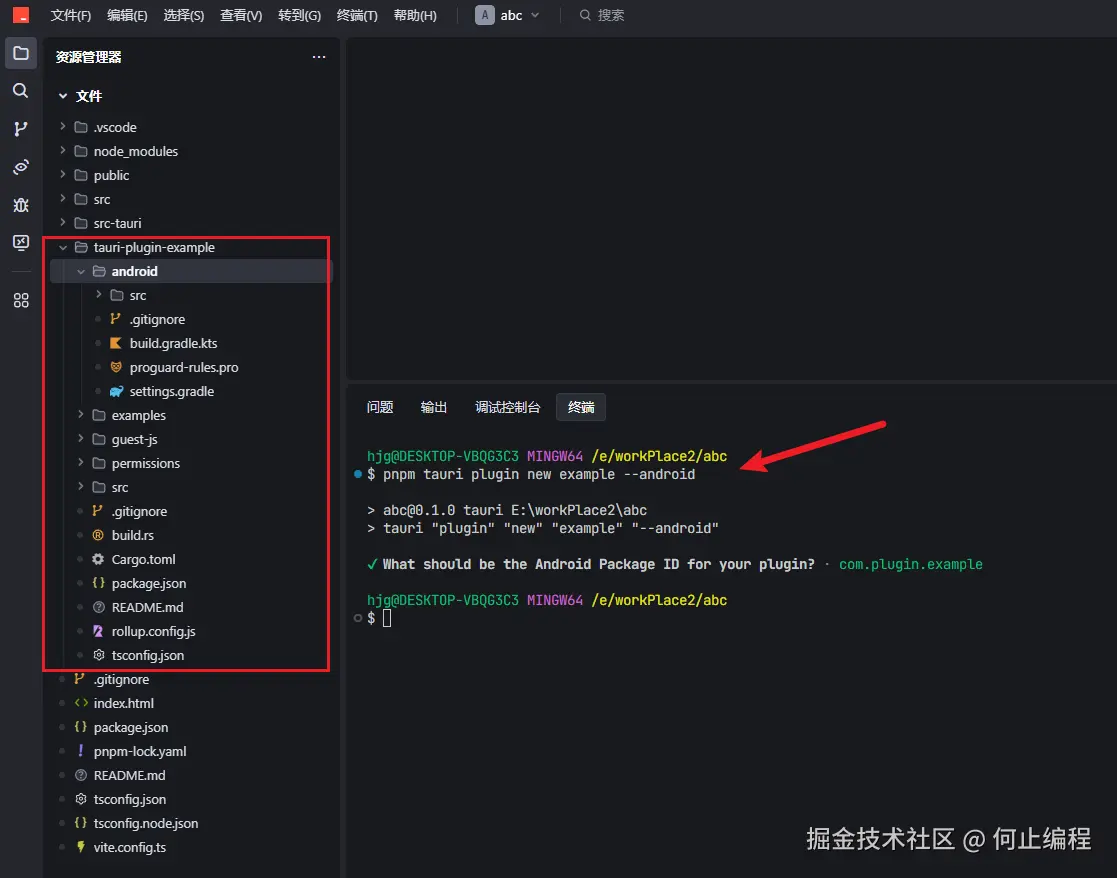Viewport: 1117px width, 878px height.
Task: Collapse the tauri-plugin-example folder
Action: pyautogui.click(x=63, y=247)
